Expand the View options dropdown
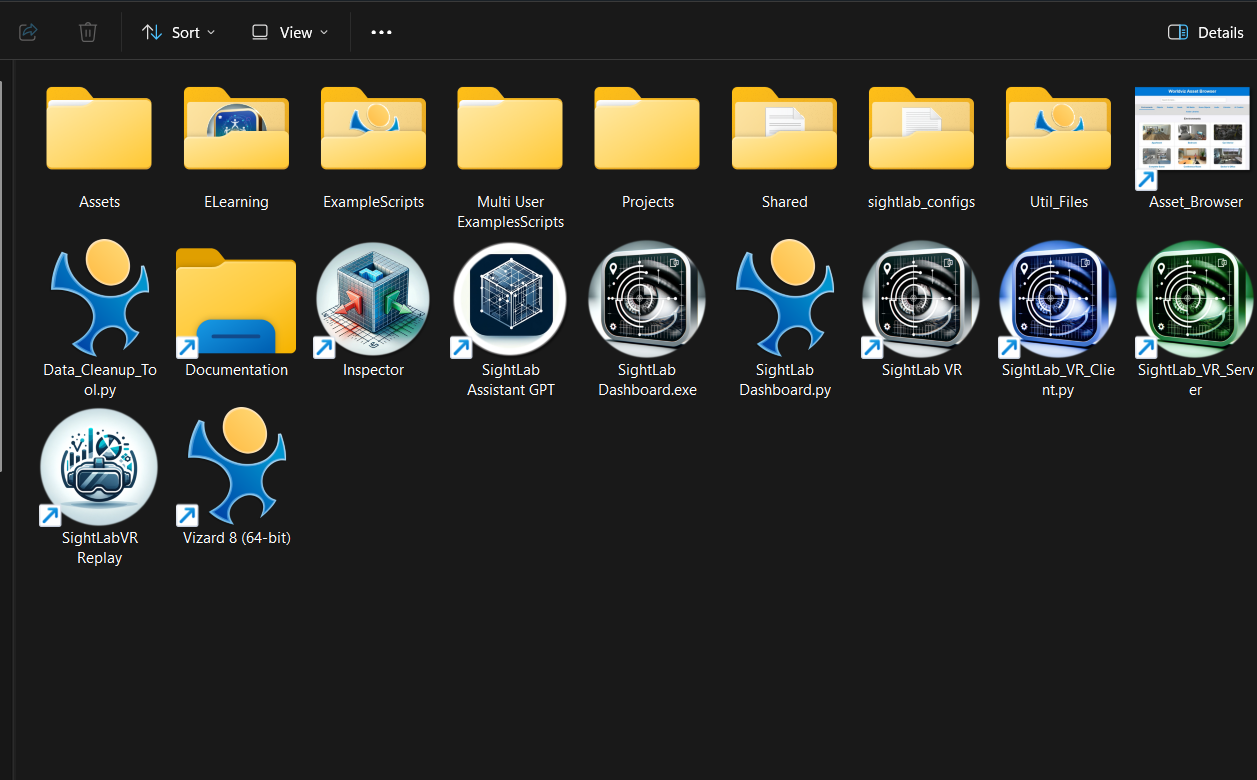 click(289, 32)
